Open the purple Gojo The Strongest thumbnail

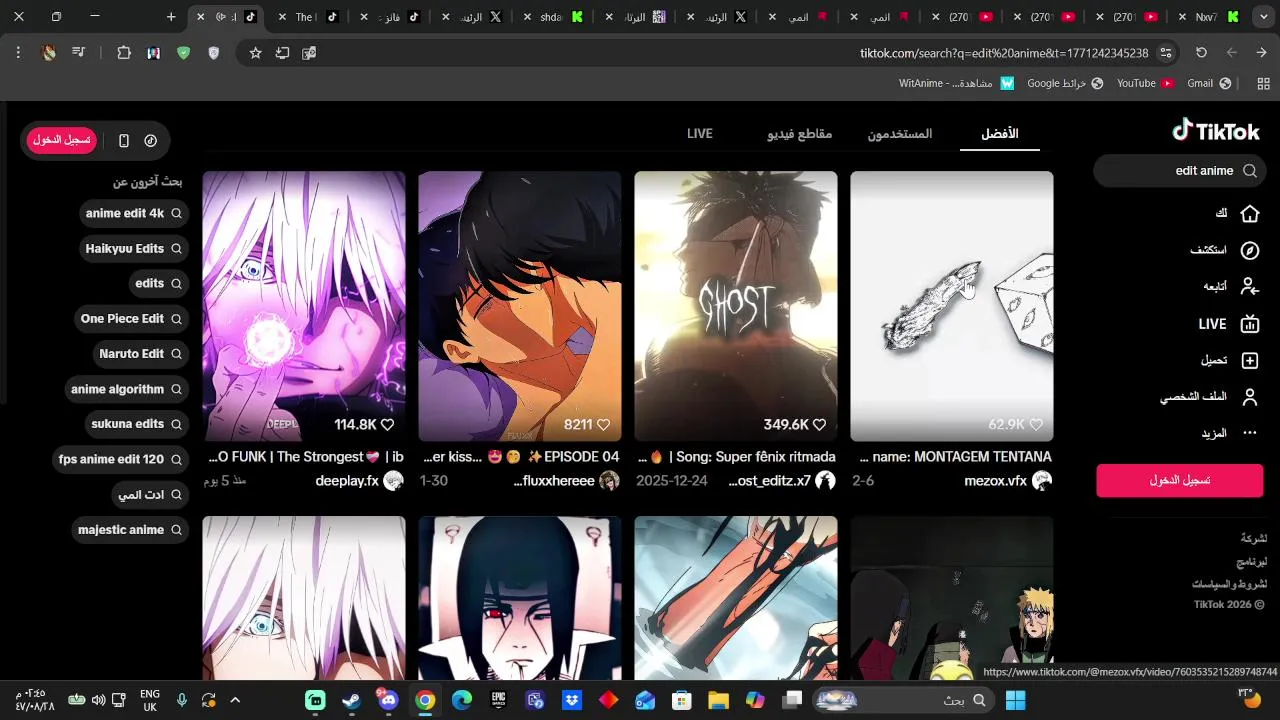coord(304,306)
